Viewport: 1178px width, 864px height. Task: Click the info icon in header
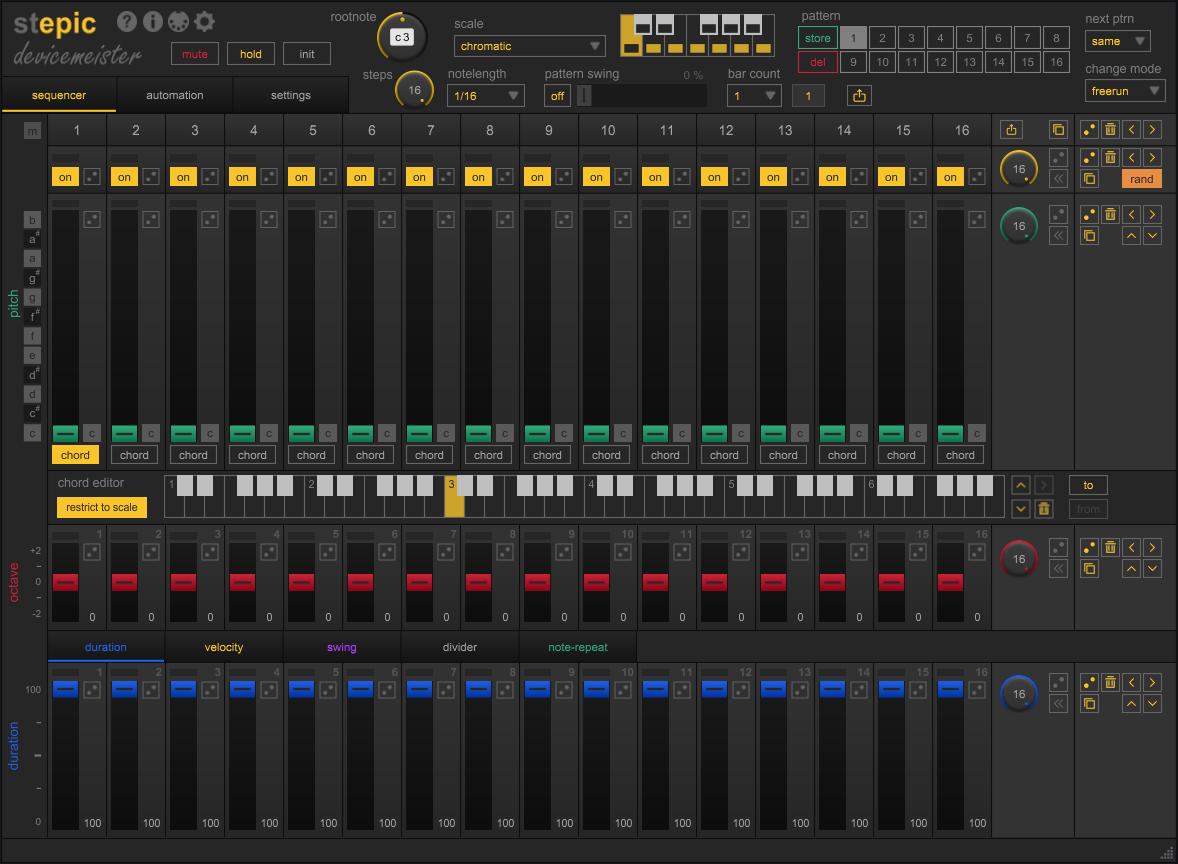(153, 21)
